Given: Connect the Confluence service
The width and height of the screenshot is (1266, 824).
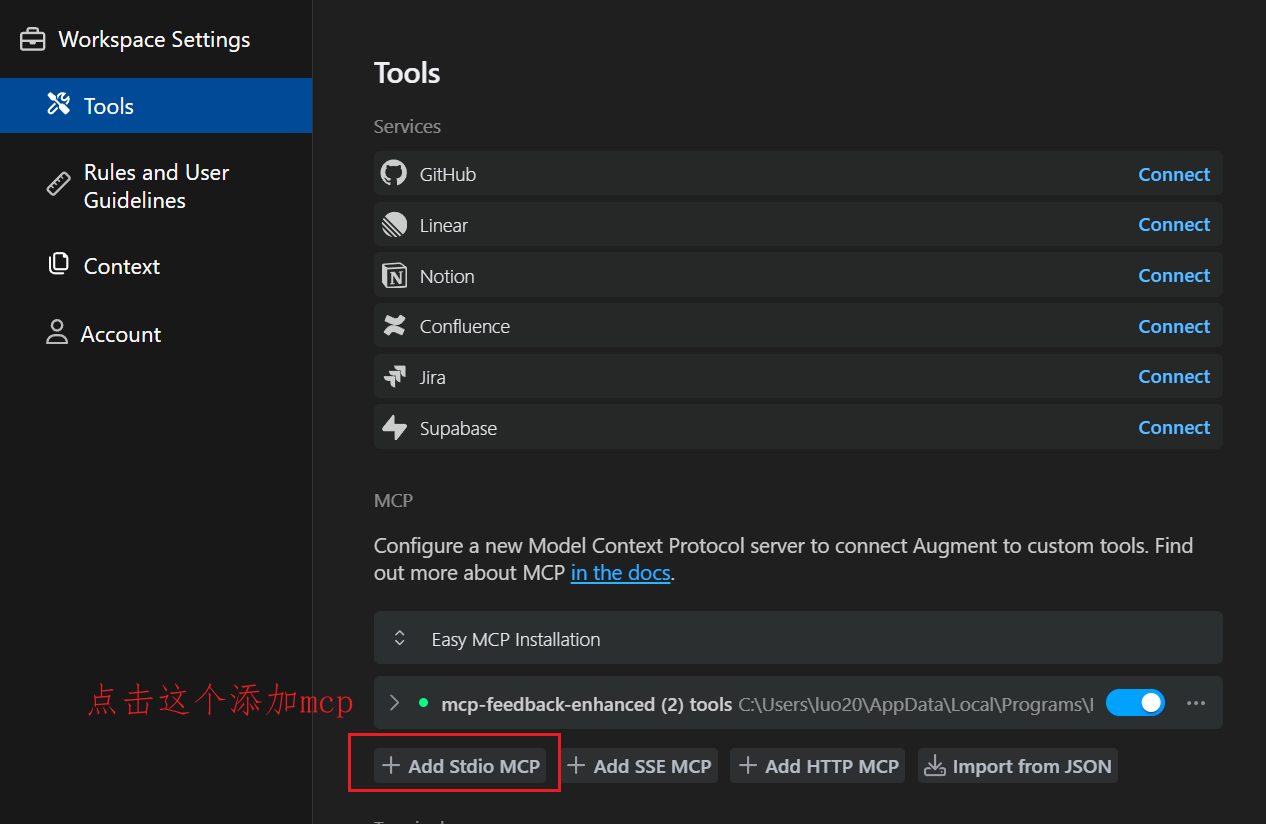Looking at the screenshot, I should tap(1174, 326).
